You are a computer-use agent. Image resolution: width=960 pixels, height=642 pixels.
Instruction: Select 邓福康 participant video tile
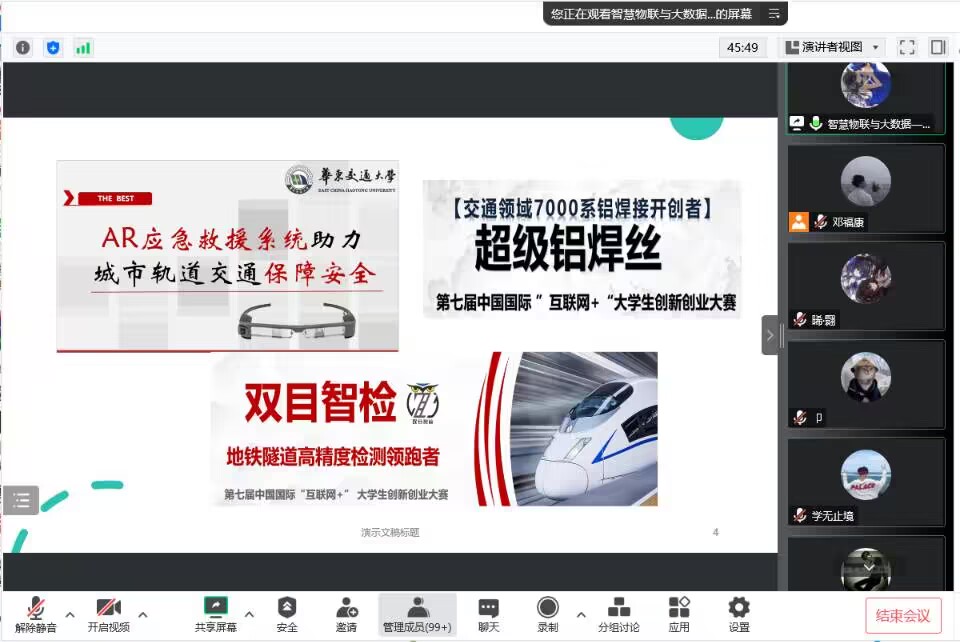point(865,189)
